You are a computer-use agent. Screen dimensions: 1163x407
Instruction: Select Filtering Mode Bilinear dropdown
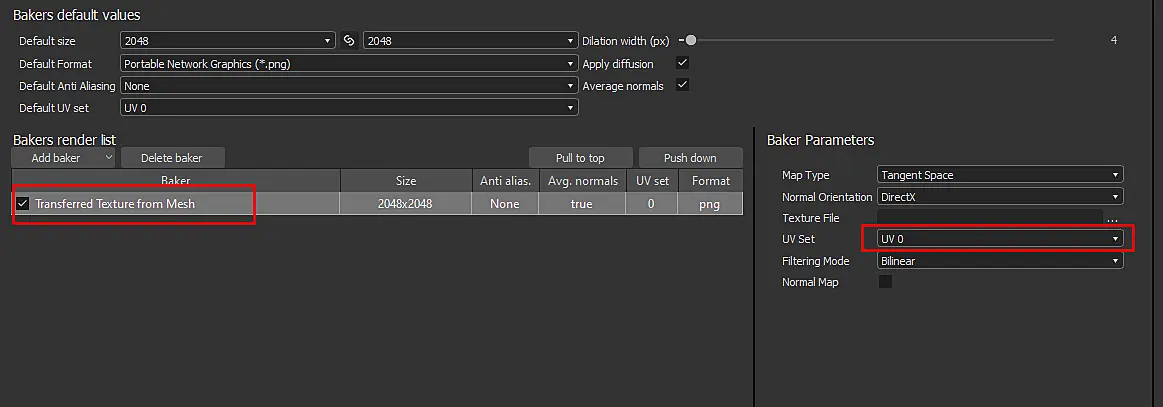click(x=1000, y=261)
